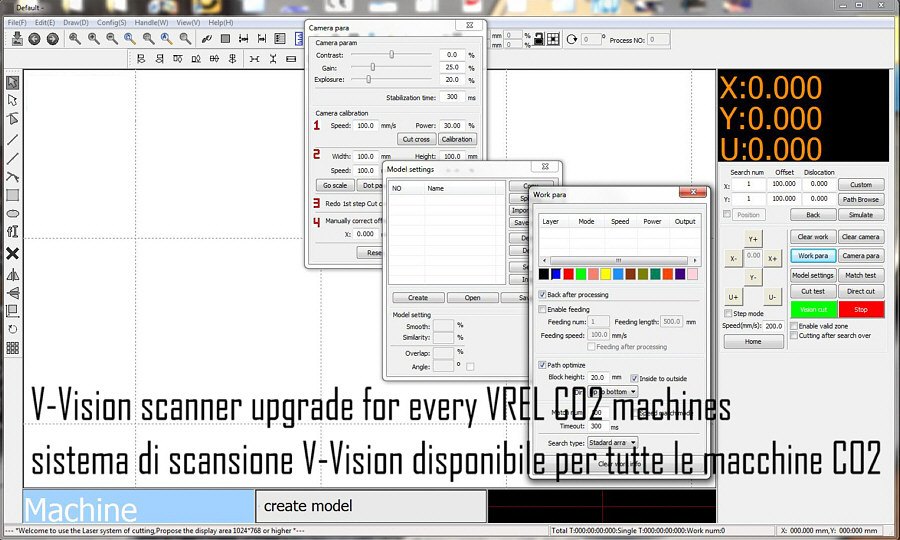Click the Match test button
This screenshot has width=900, height=540.
click(860, 275)
